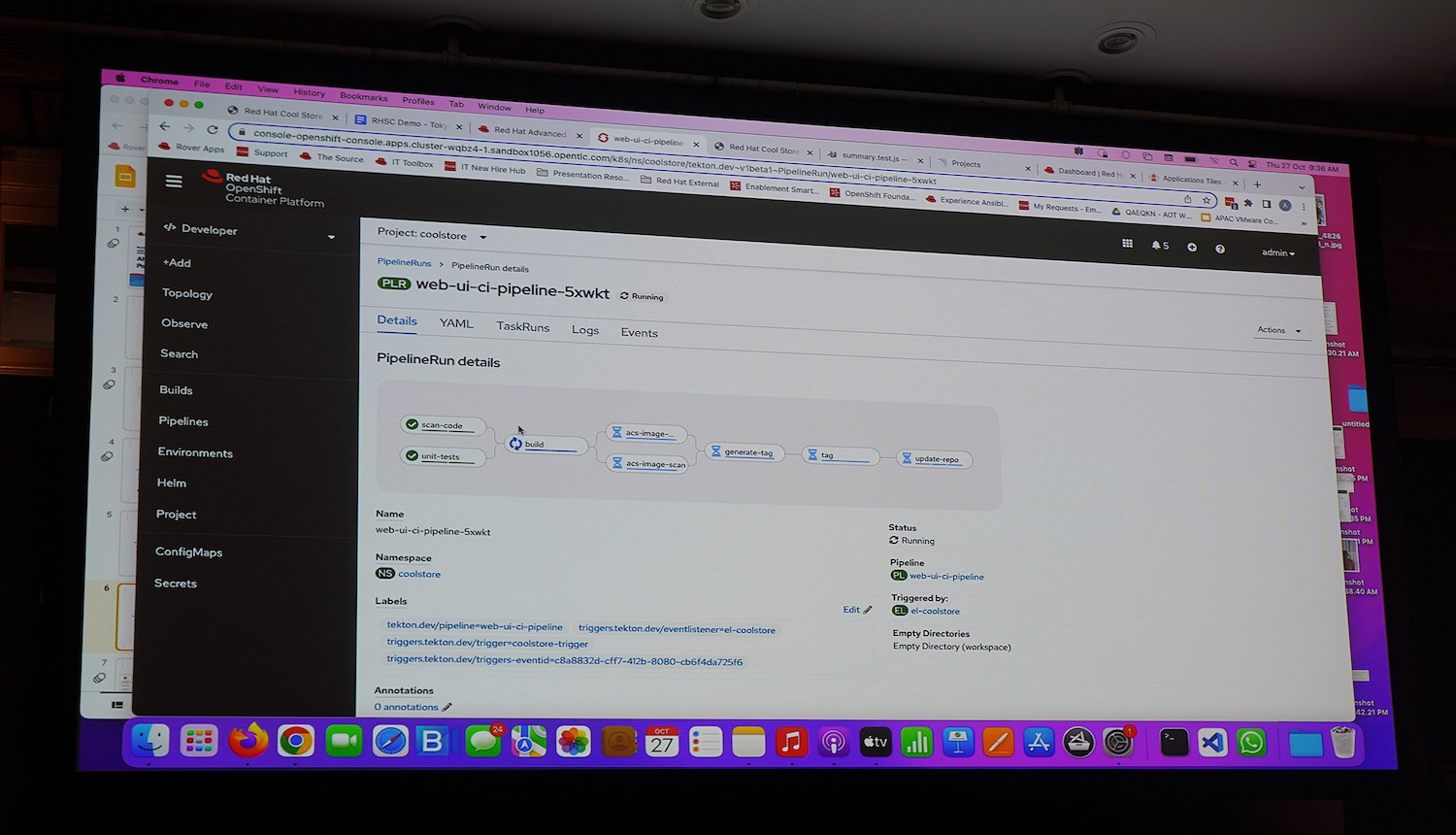
Task: Open the help question mark icon
Action: tap(1220, 250)
